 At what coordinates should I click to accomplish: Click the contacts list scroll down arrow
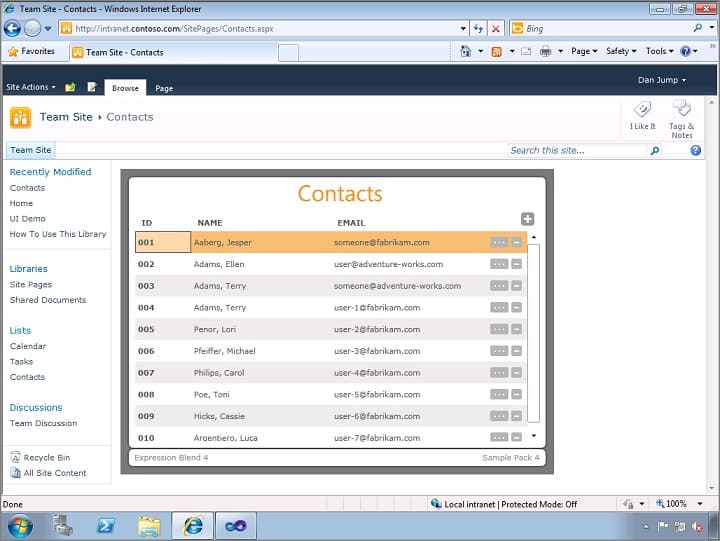[x=534, y=435]
